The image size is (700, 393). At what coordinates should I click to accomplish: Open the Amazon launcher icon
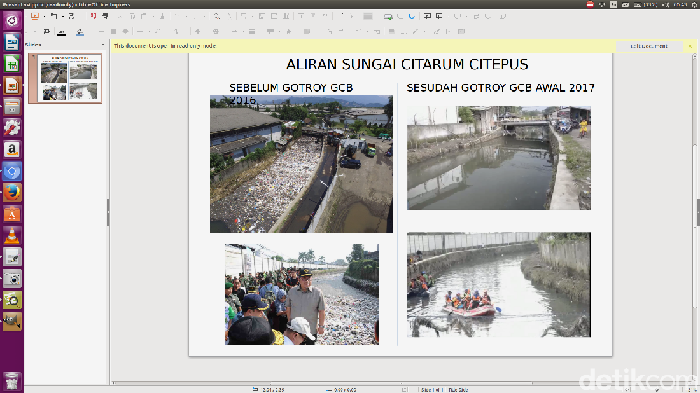tap(12, 150)
